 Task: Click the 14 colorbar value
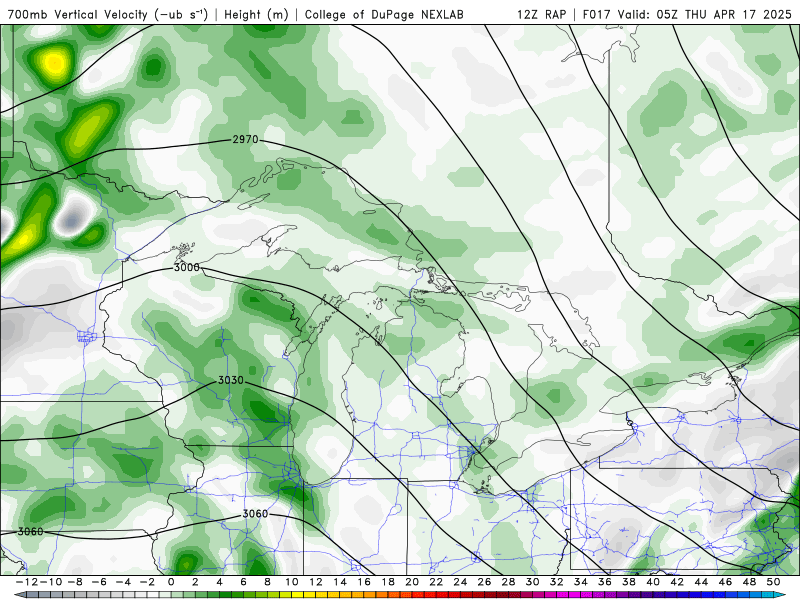340,582
